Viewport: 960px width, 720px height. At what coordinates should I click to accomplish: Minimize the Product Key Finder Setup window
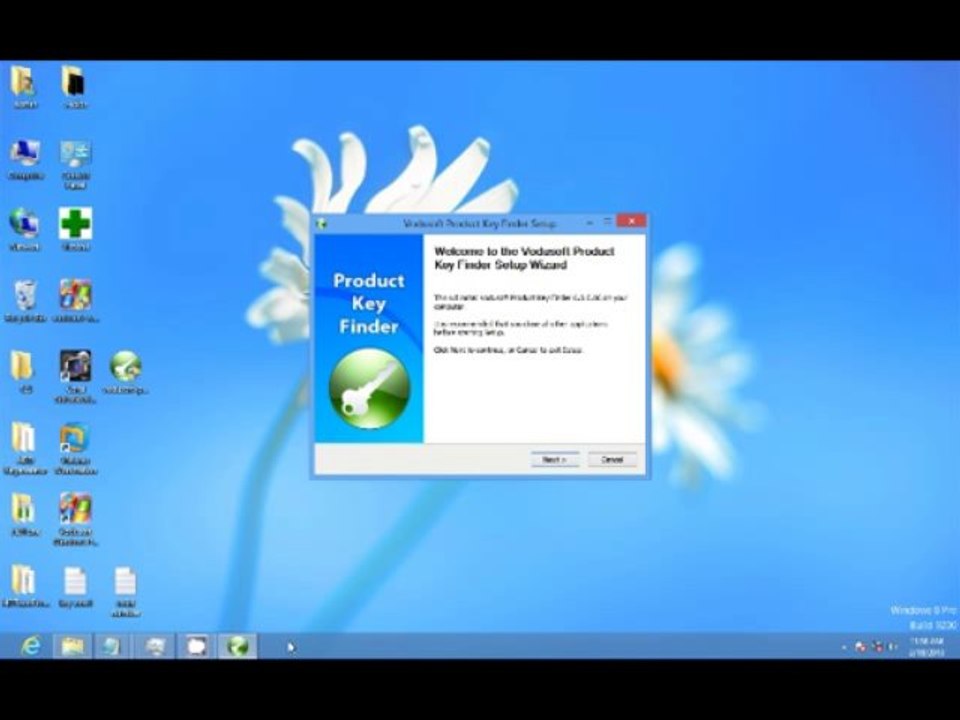590,222
